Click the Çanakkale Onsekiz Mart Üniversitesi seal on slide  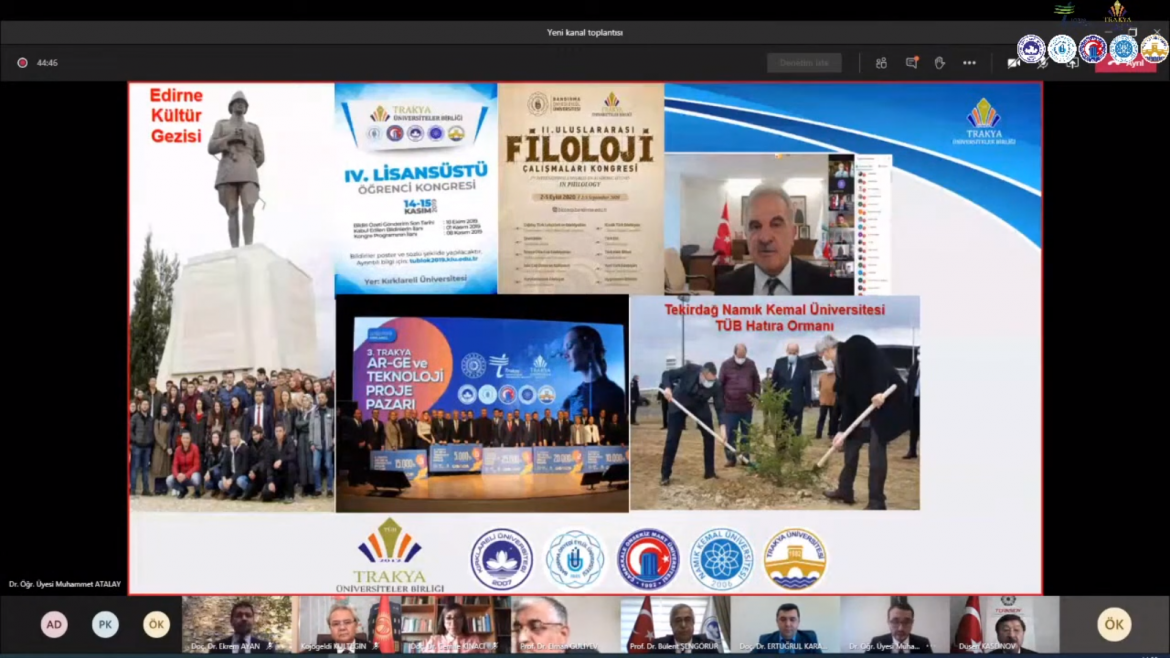648,560
